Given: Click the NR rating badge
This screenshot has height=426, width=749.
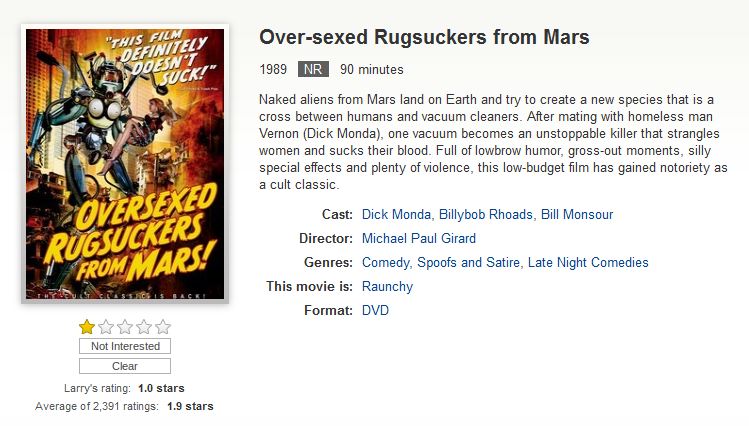Looking at the screenshot, I should [313, 69].
